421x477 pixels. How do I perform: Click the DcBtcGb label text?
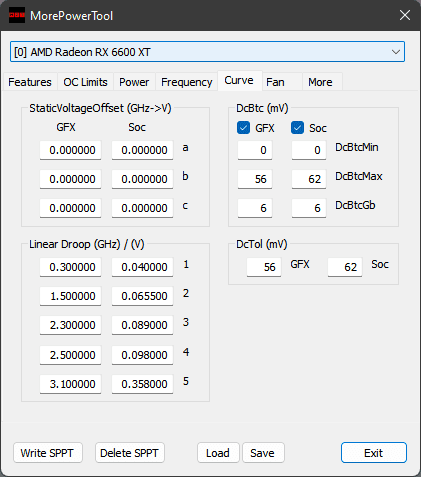pyautogui.click(x=355, y=205)
